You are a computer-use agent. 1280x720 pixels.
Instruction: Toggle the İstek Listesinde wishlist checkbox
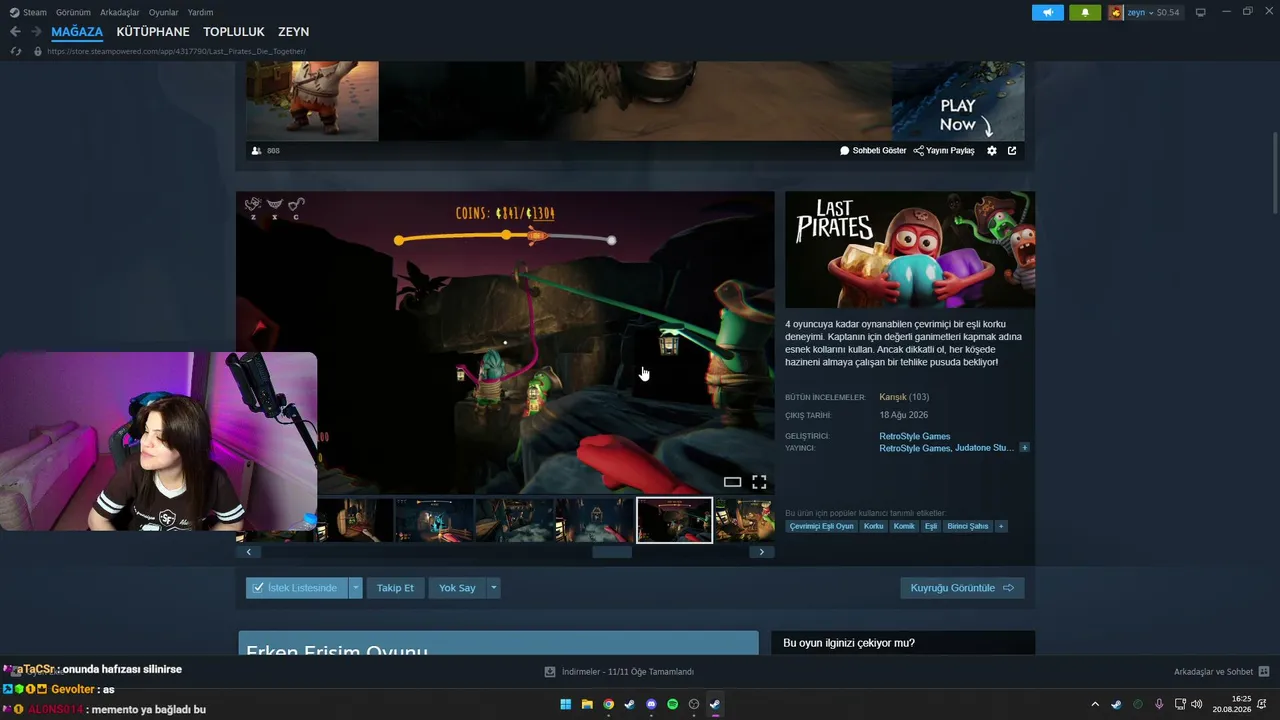[297, 588]
